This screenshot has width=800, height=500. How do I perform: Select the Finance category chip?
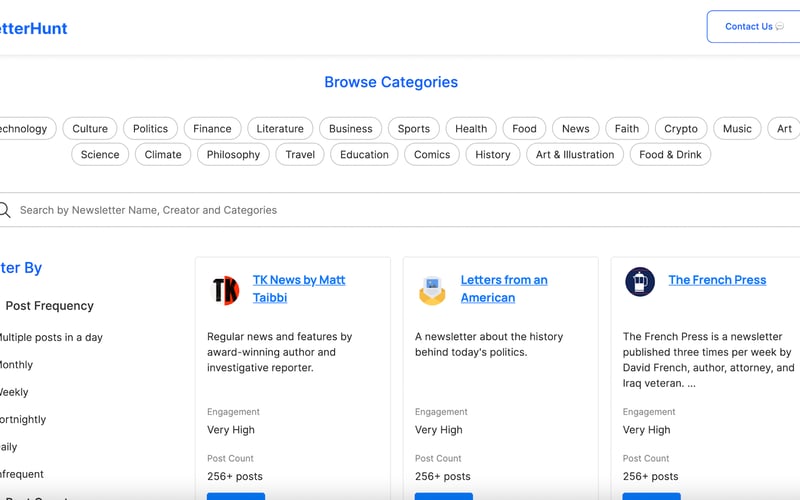click(x=212, y=129)
